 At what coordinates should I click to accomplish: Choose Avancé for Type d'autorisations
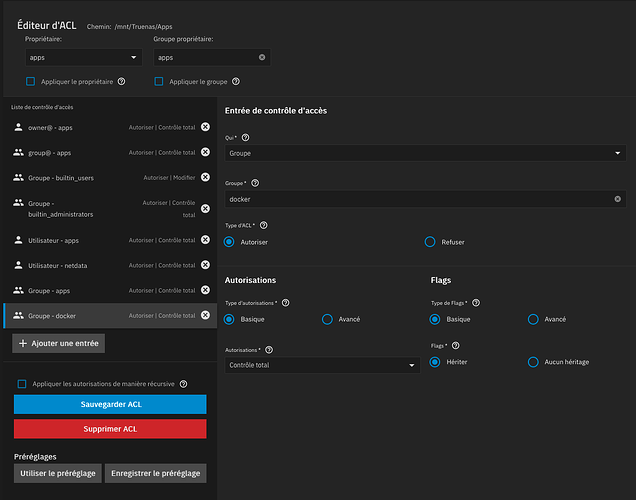point(327,319)
